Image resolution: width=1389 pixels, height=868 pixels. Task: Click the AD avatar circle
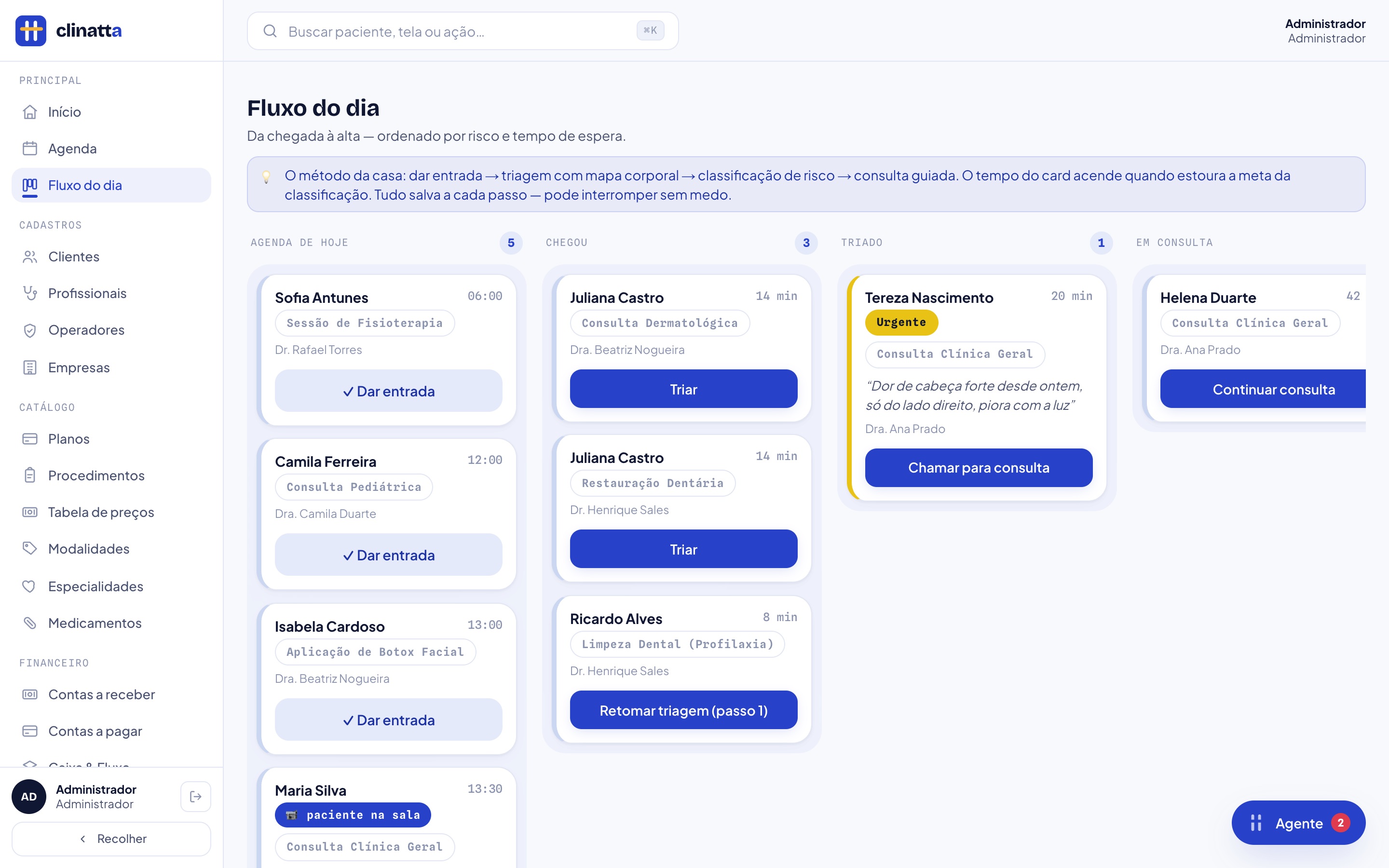tap(29, 796)
